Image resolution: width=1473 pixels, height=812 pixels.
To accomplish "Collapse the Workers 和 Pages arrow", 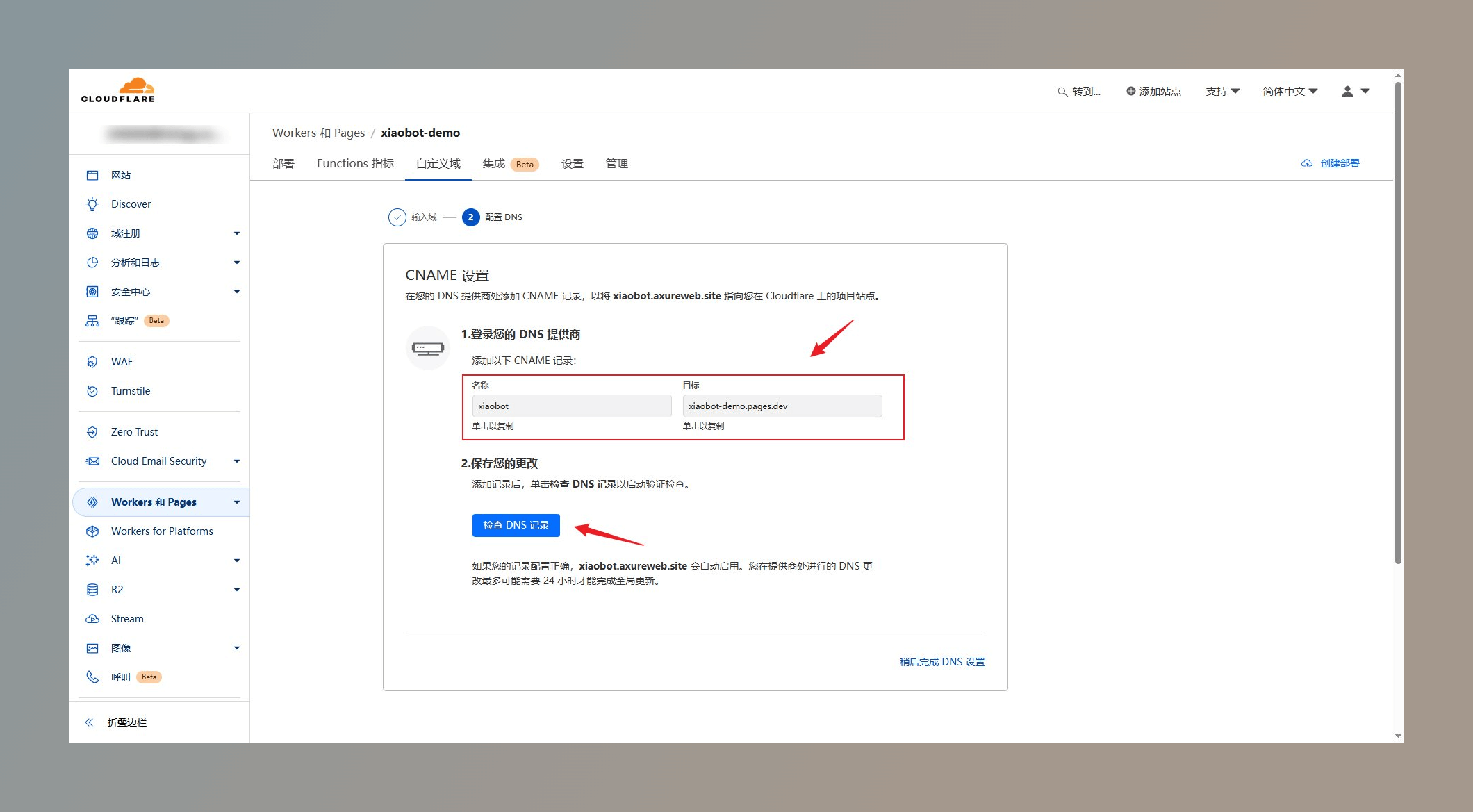I will (x=237, y=502).
